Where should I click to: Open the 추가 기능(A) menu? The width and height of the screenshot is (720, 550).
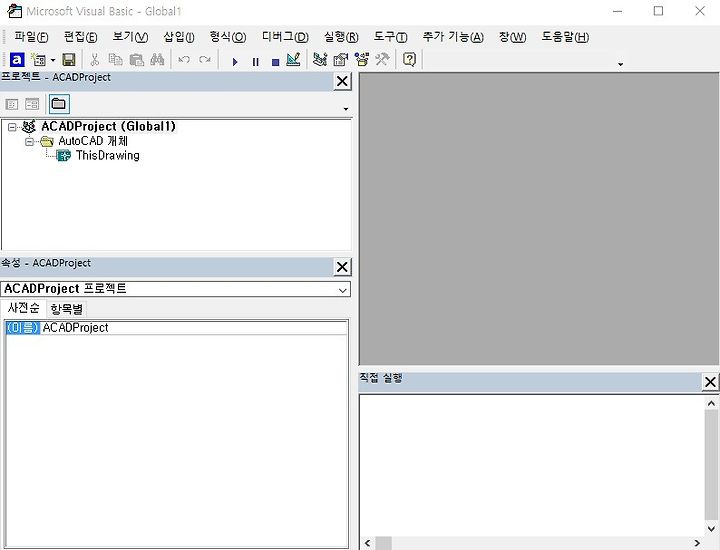453,37
